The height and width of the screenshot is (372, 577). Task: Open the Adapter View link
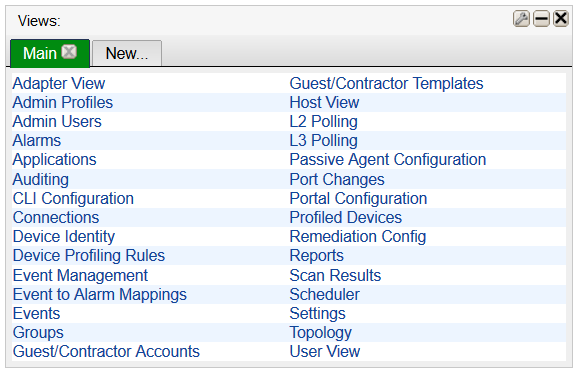point(59,83)
